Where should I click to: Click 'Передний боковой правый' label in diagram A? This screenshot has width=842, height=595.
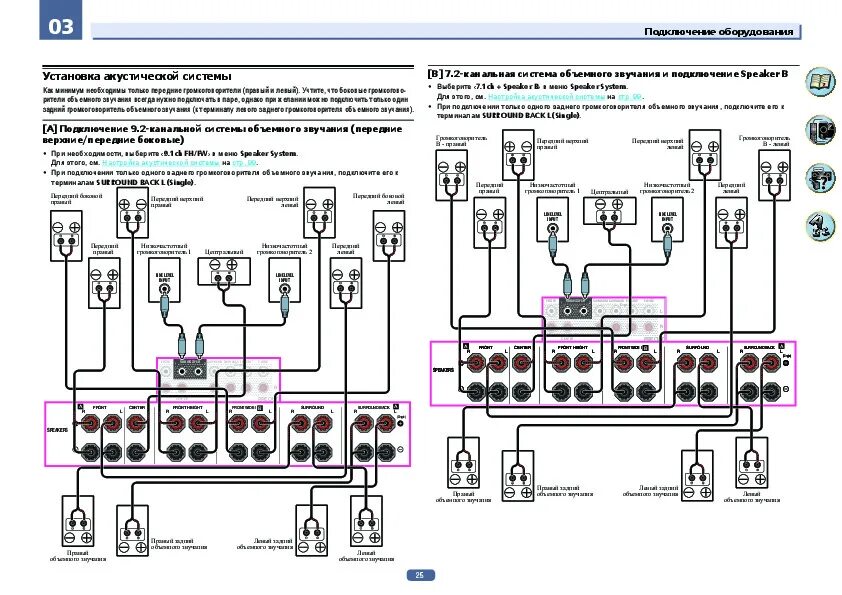pos(76,199)
